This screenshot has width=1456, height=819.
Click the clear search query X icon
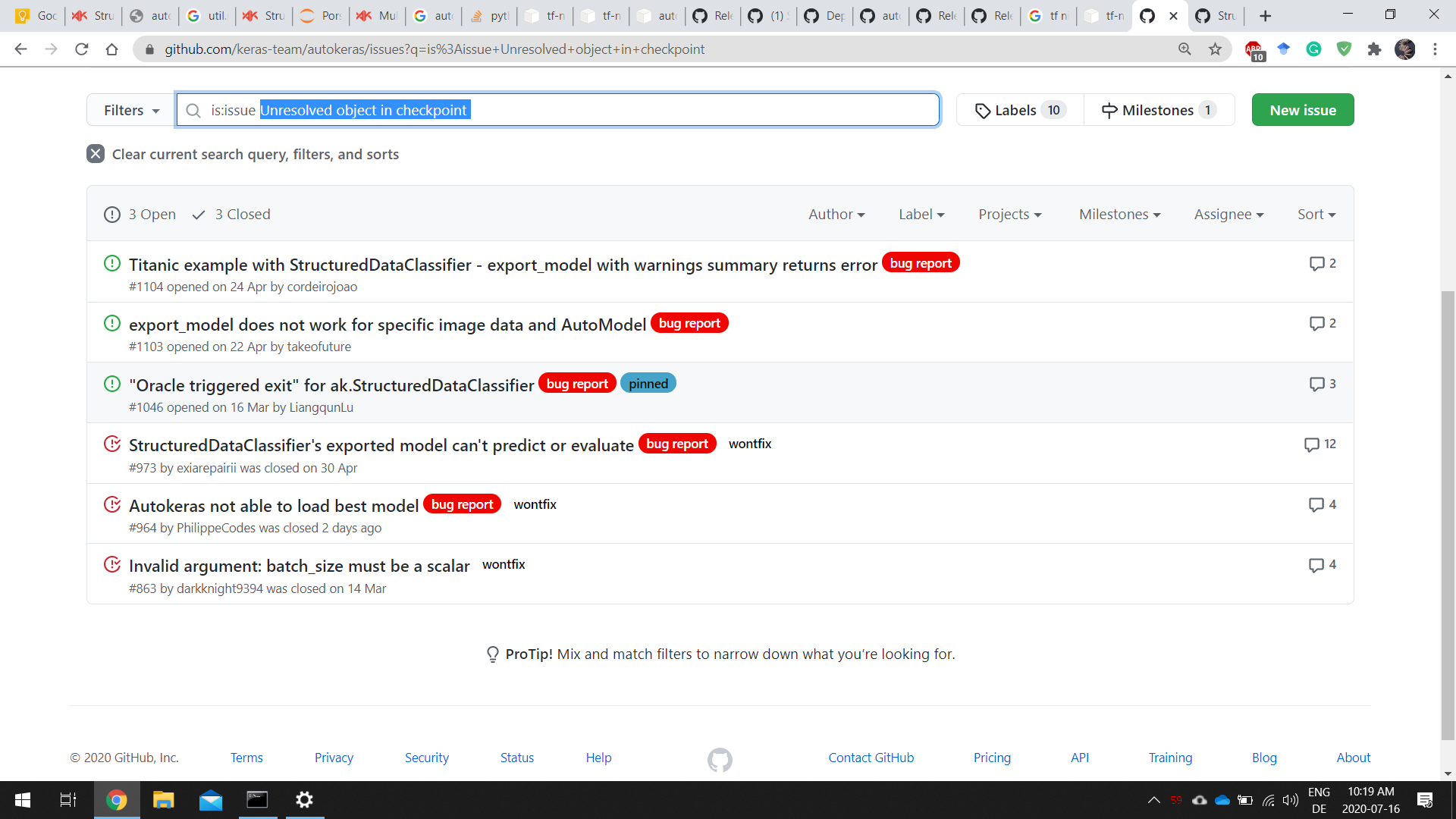(96, 154)
